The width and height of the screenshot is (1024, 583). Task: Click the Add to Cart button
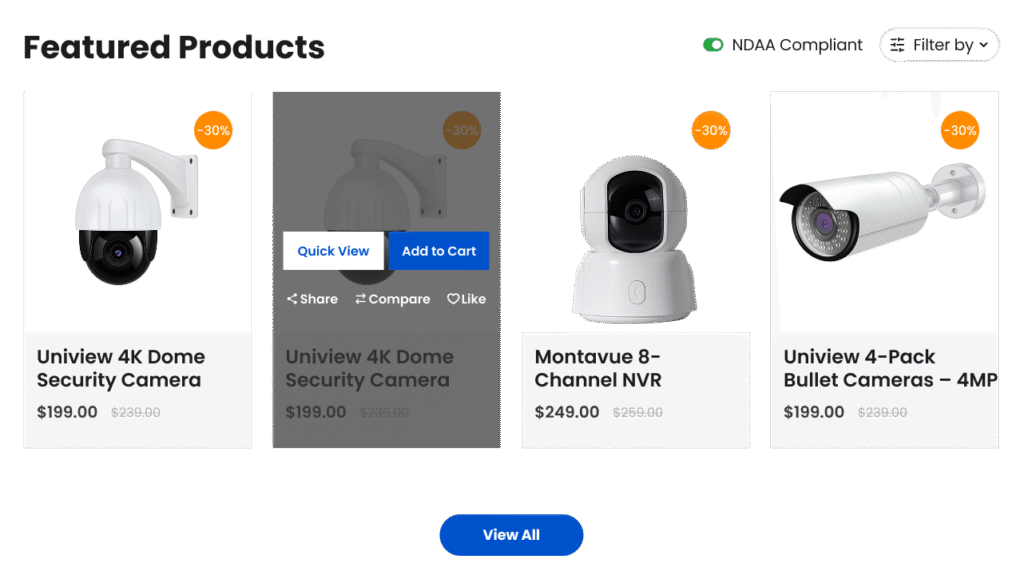click(x=439, y=251)
